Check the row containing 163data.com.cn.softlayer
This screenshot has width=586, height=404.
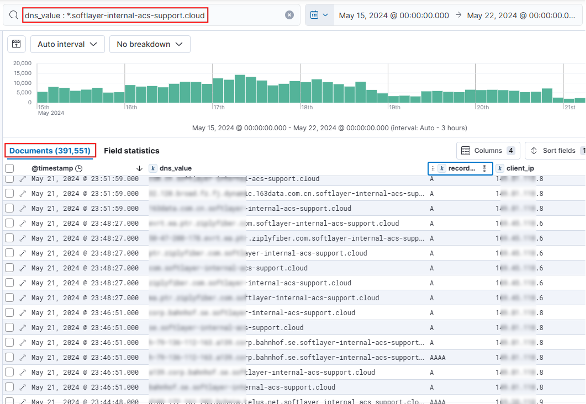10,193
